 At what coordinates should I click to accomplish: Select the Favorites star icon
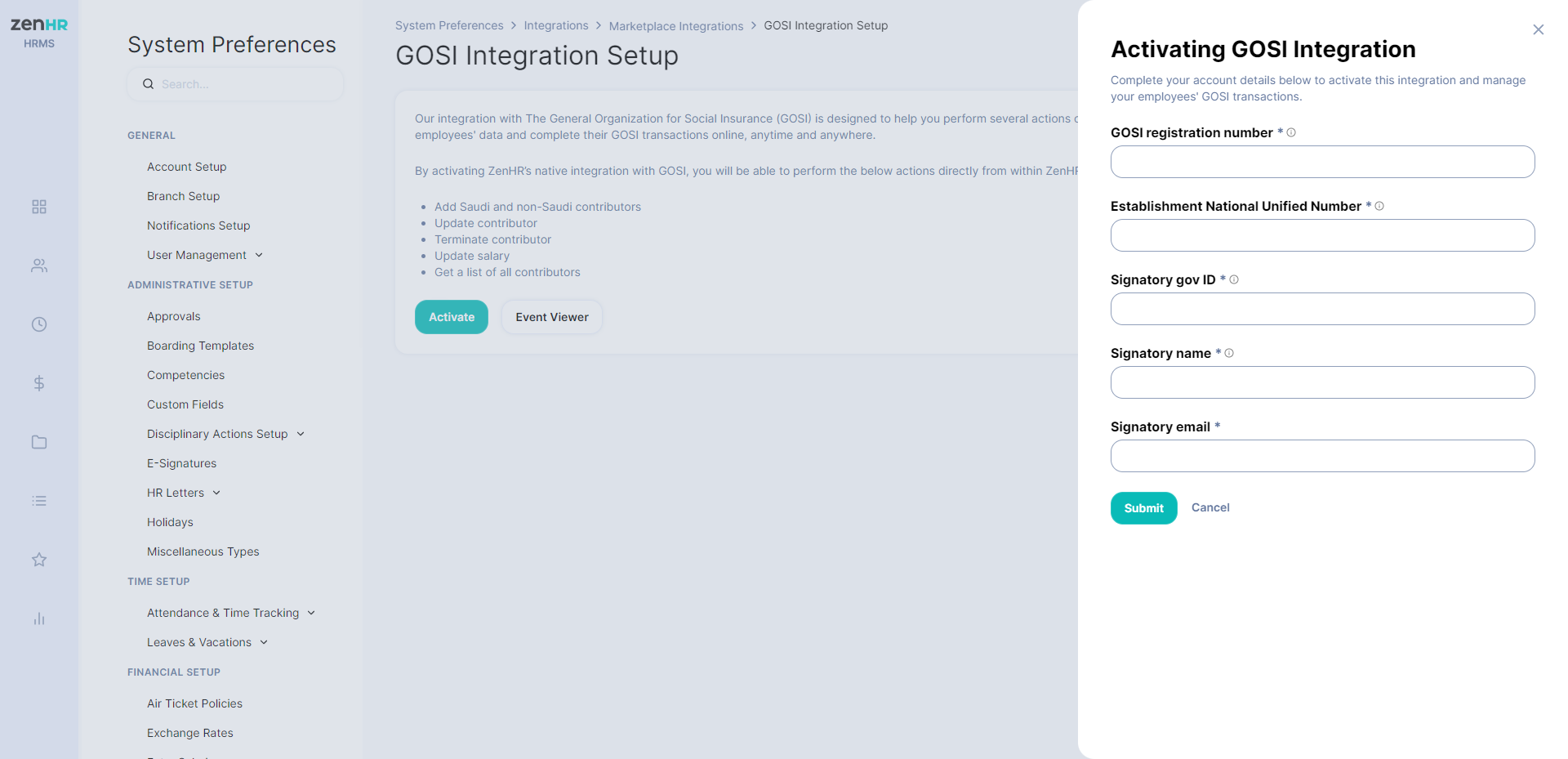coord(38,560)
